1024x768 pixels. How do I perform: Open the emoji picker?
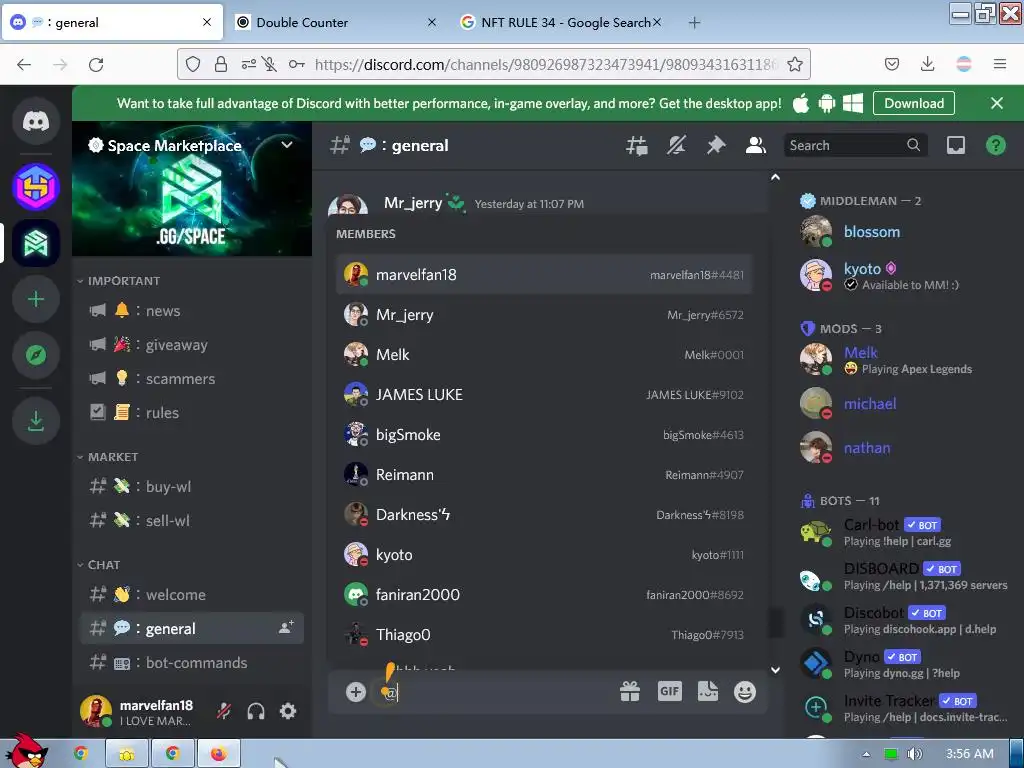click(x=745, y=692)
